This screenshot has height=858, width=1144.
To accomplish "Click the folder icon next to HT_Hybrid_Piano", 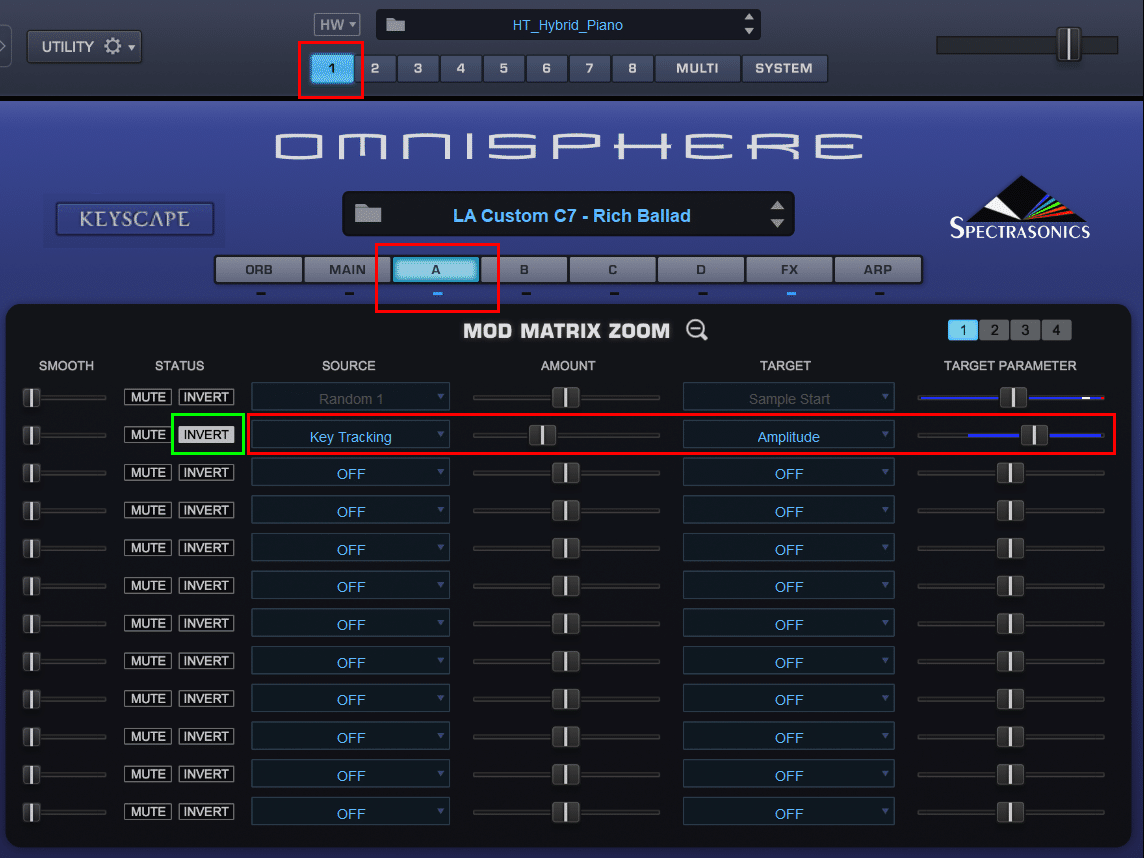I will pyautogui.click(x=394, y=24).
